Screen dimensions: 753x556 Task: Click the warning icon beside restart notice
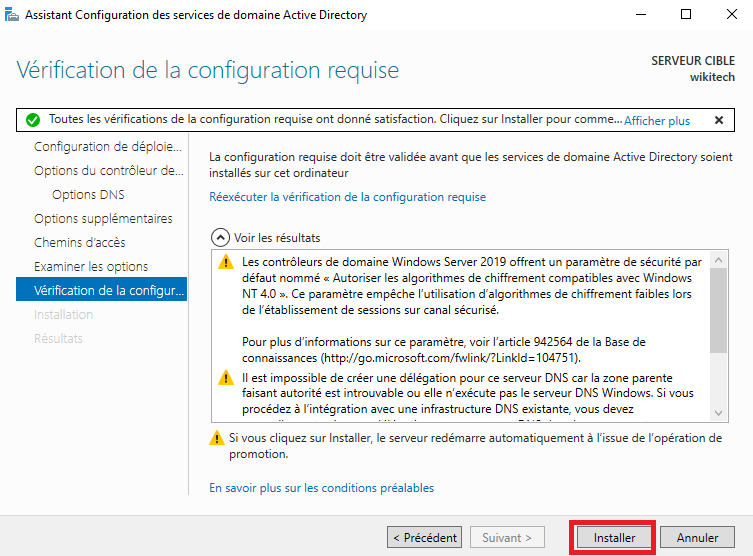point(216,438)
